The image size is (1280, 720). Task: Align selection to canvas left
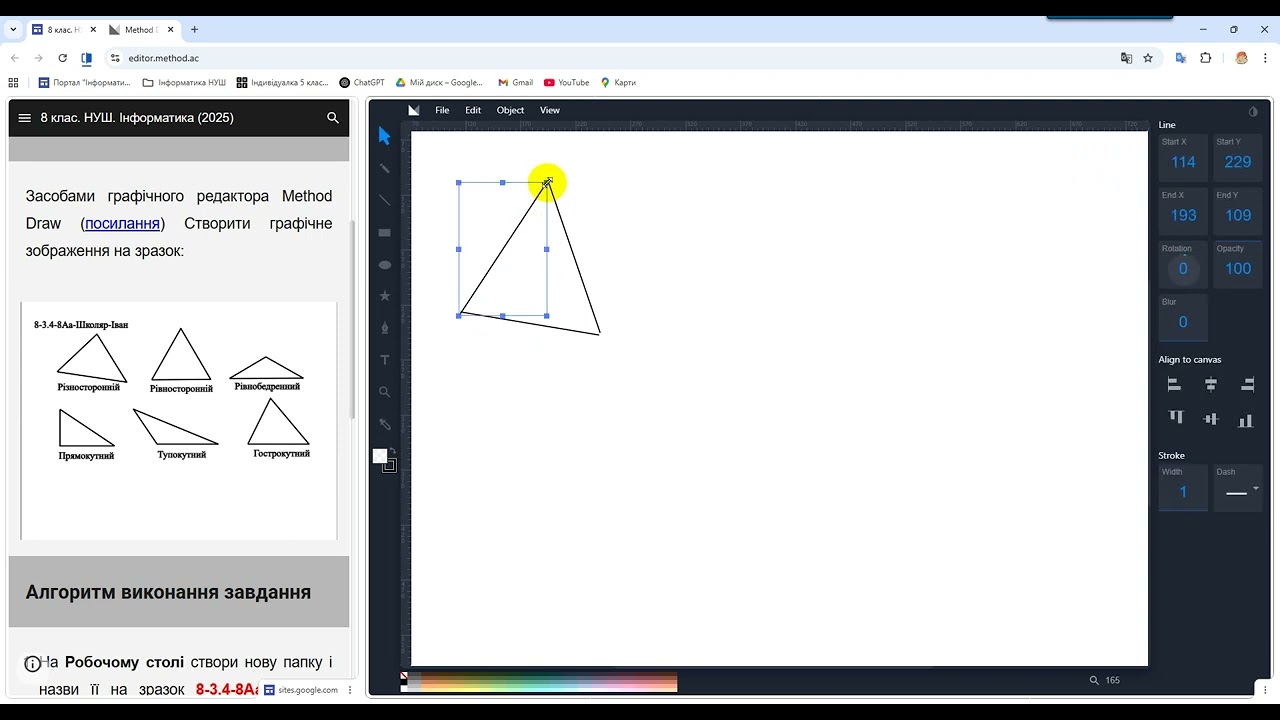click(1175, 384)
